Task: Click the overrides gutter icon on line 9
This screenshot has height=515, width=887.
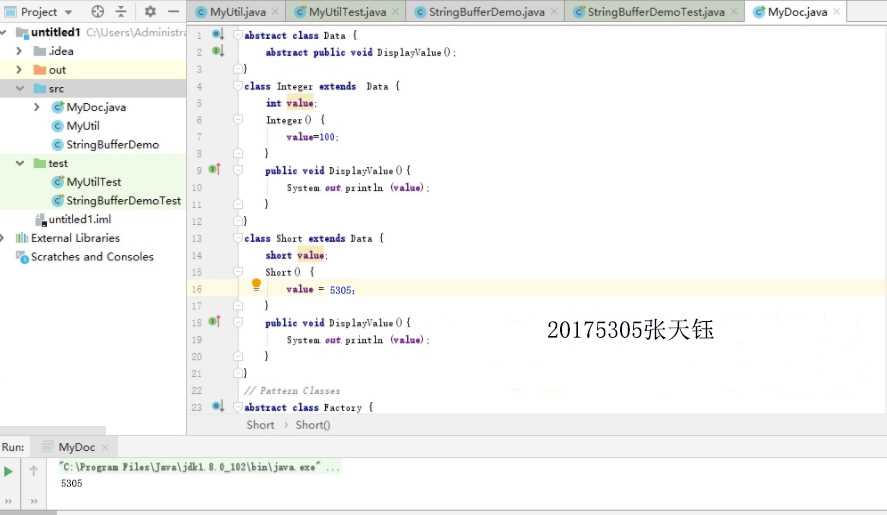Action: click(x=214, y=169)
